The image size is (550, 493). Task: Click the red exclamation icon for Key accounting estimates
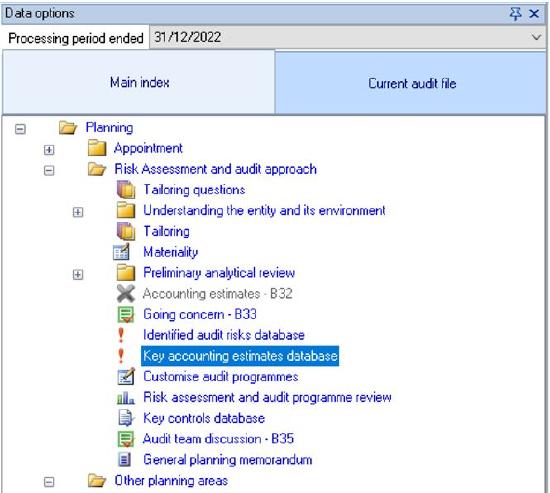[x=121, y=356]
